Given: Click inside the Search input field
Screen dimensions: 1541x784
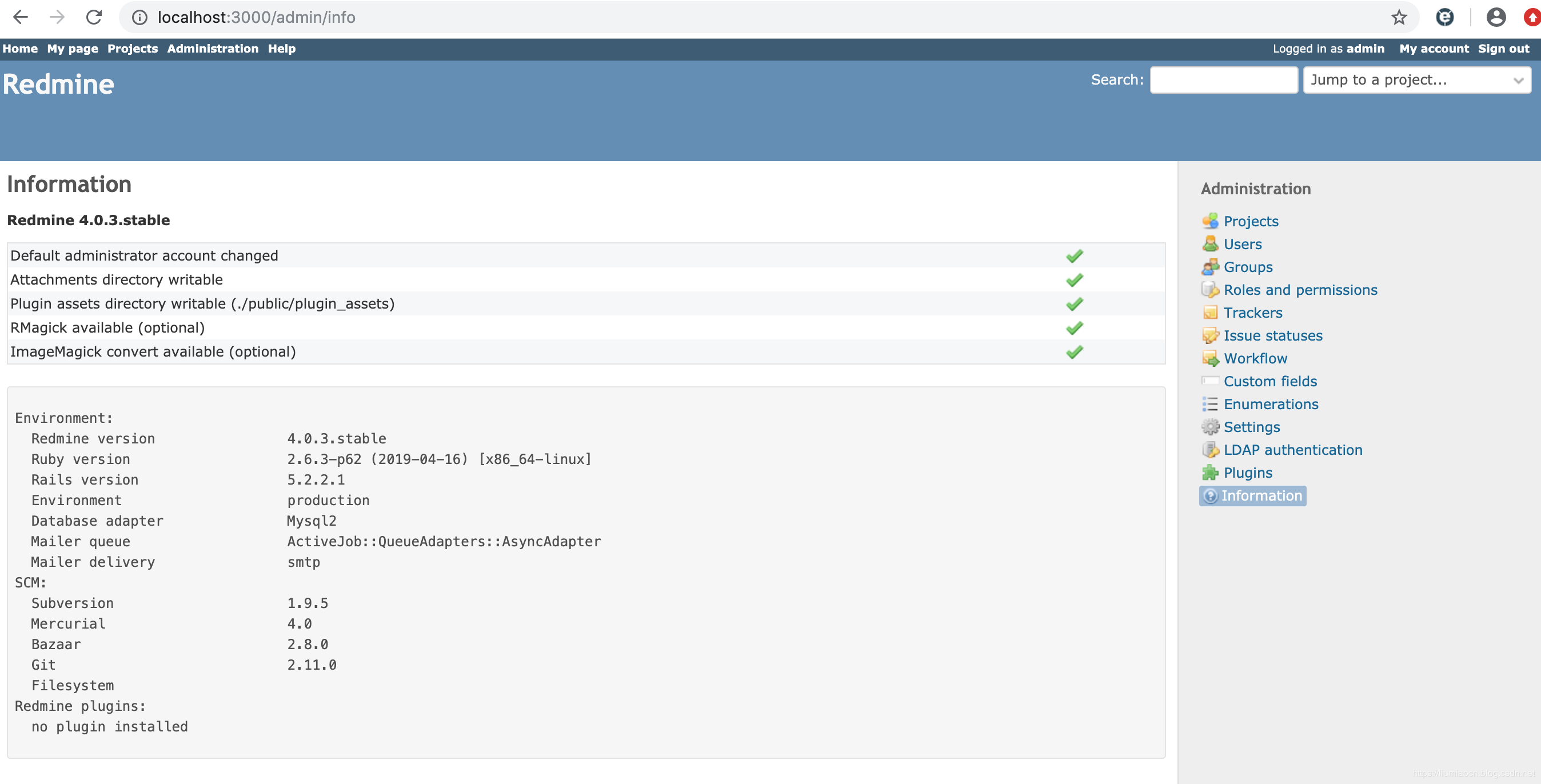Looking at the screenshot, I should tap(1223, 80).
